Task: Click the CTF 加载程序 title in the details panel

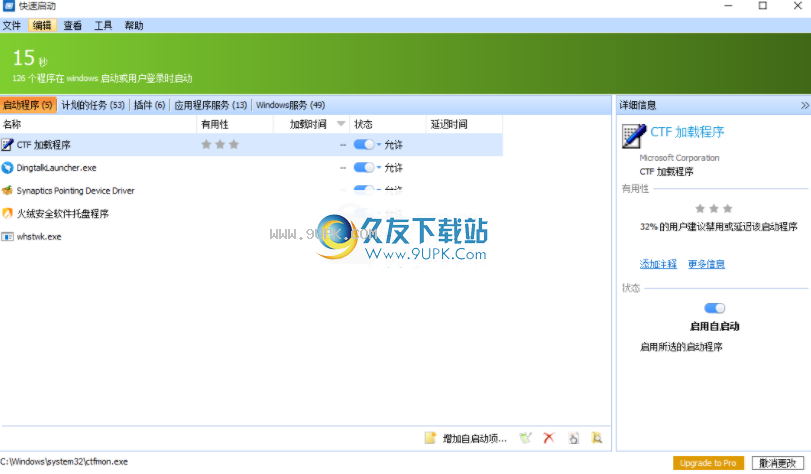Action: (x=687, y=132)
